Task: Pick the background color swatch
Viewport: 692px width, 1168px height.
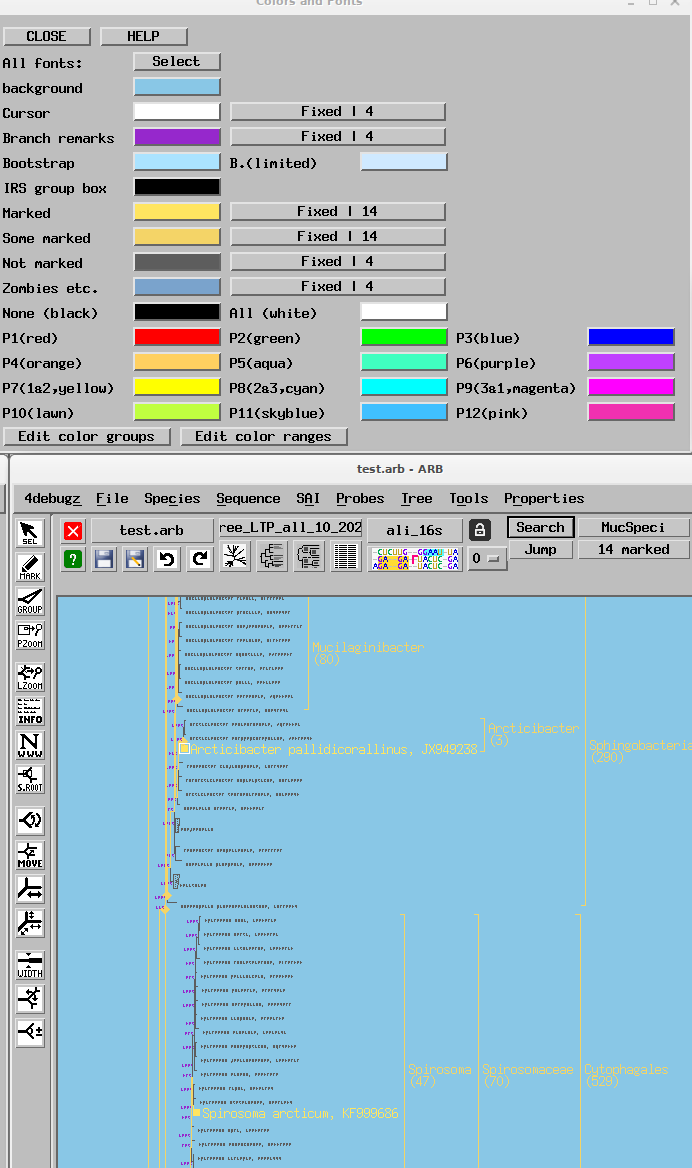Action: (177, 87)
